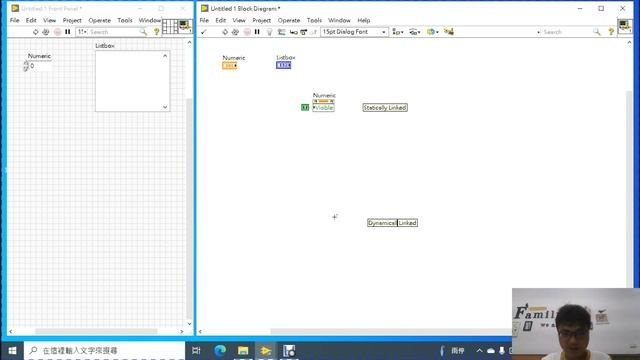The width and height of the screenshot is (640, 360).
Task: Show Context Help in Block Diagram
Action: point(611,32)
